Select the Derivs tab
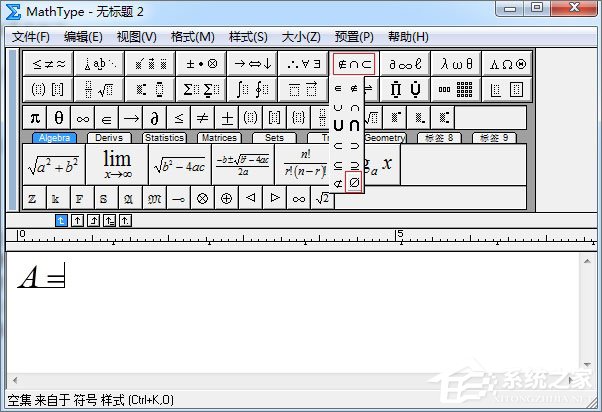The height and width of the screenshot is (412, 602). 109,138
